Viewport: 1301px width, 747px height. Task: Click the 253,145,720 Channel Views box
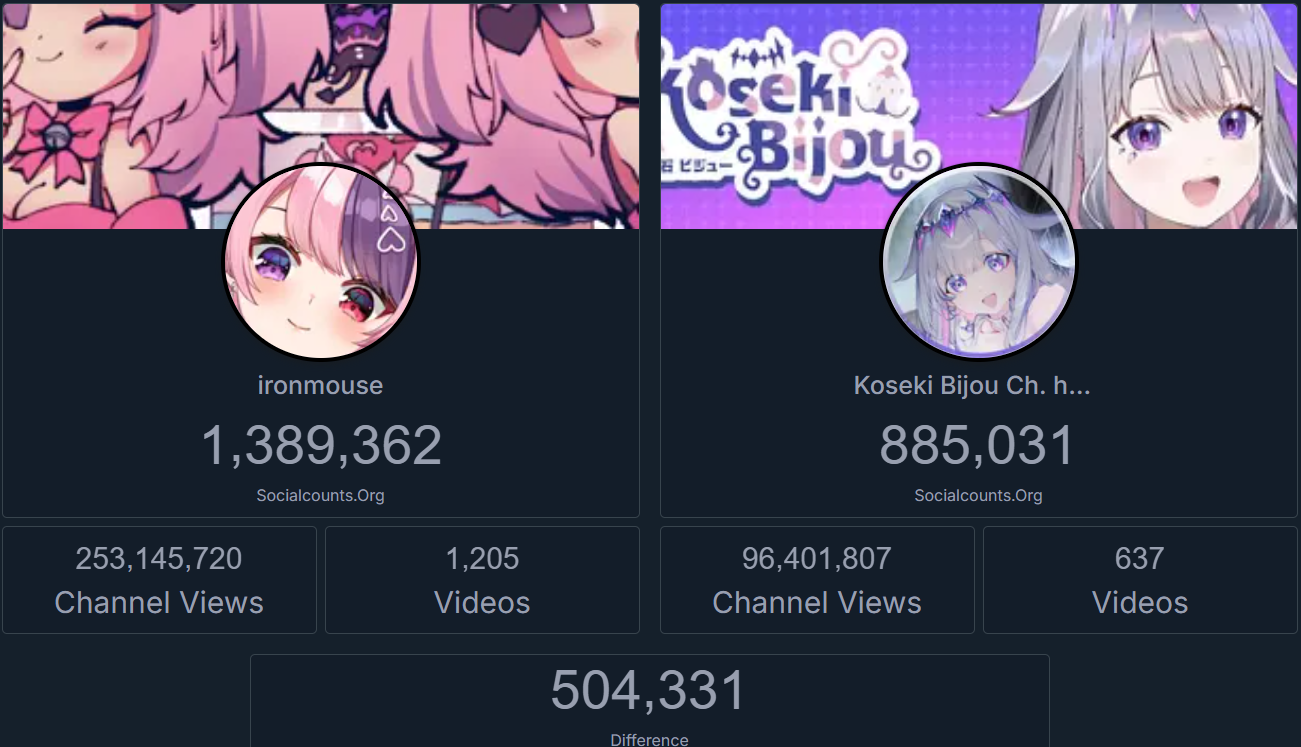(x=159, y=580)
